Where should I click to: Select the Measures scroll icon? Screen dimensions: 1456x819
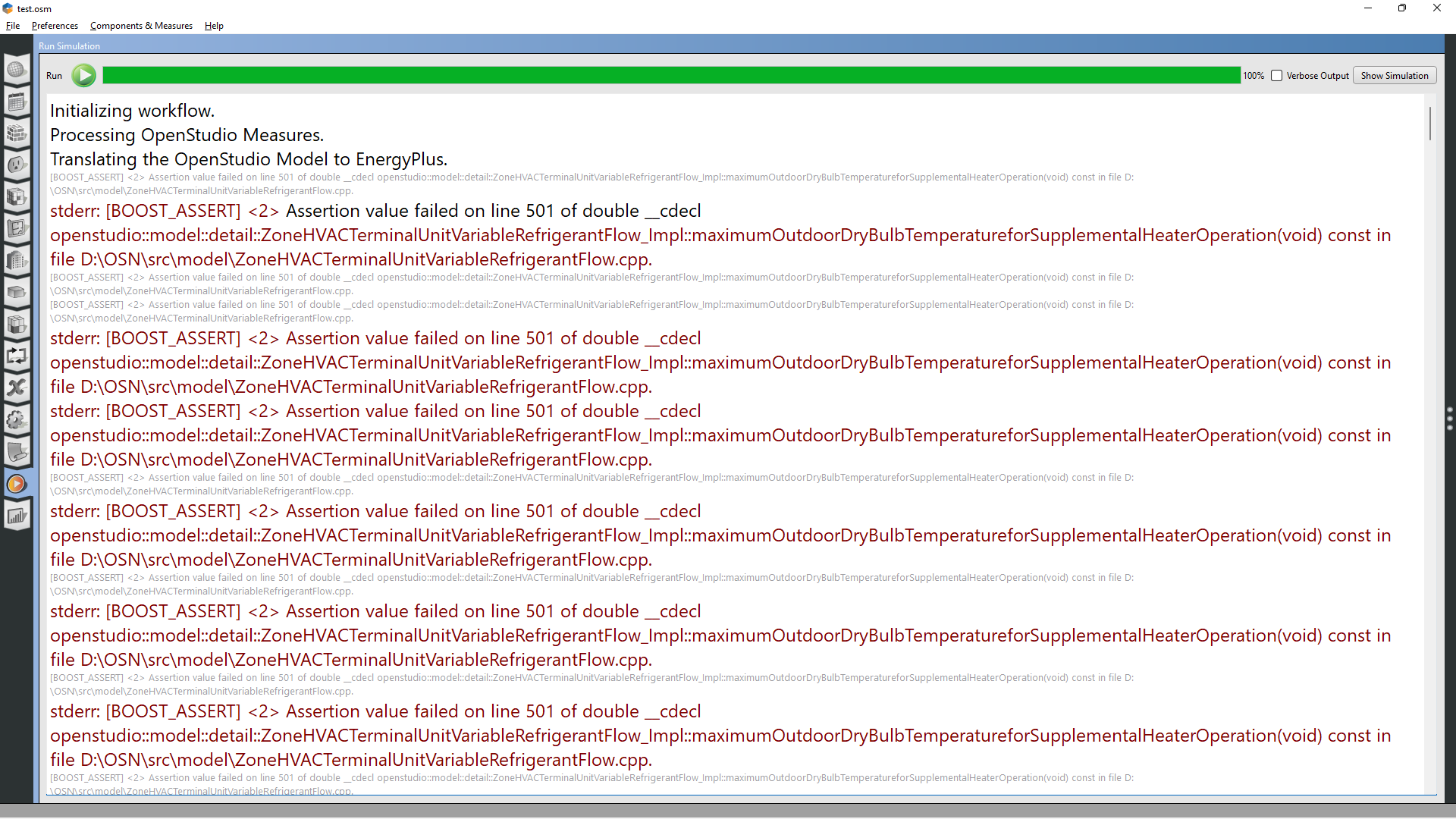[16, 452]
